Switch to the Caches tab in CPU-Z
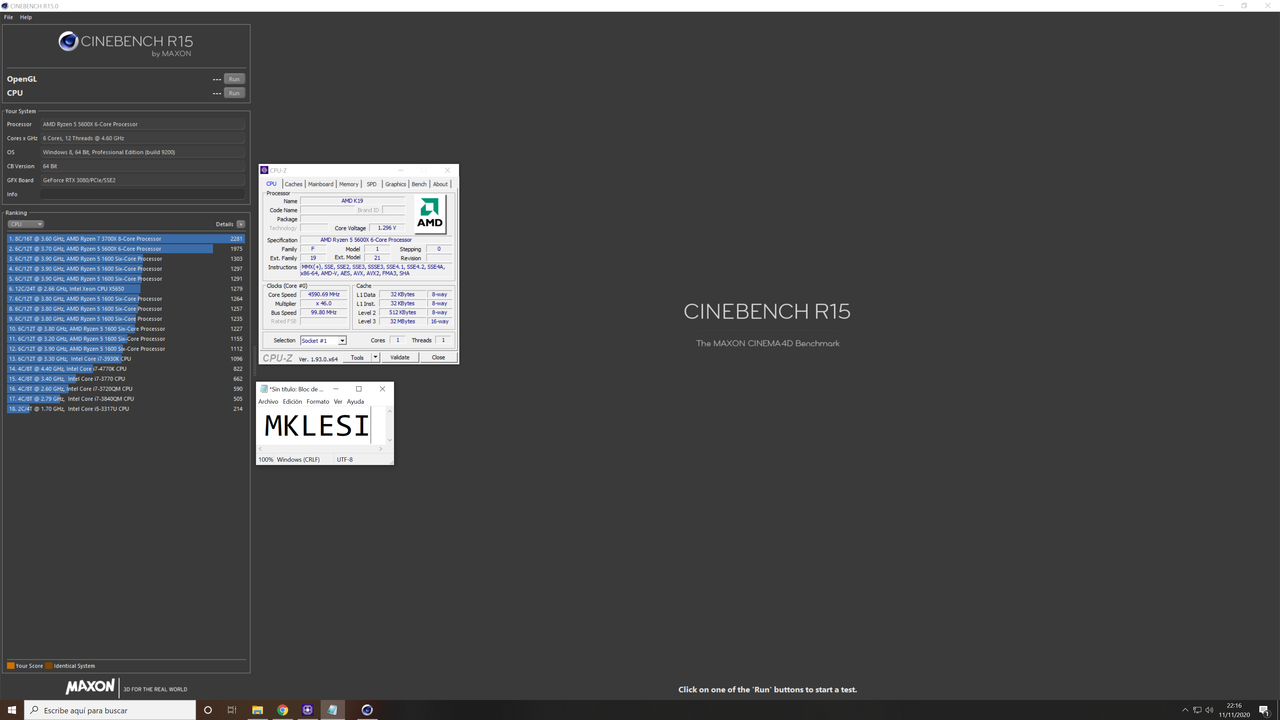This screenshot has height=720, width=1280. click(293, 184)
